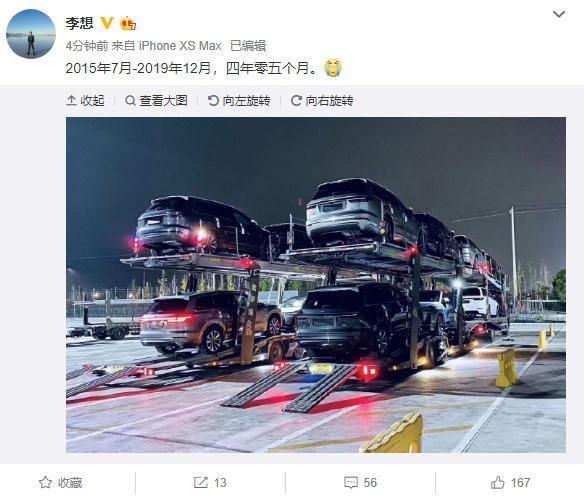Toggle 收藏 to favorite this post
Image resolution: width=584 pixels, height=496 pixels.
pyautogui.click(x=60, y=483)
